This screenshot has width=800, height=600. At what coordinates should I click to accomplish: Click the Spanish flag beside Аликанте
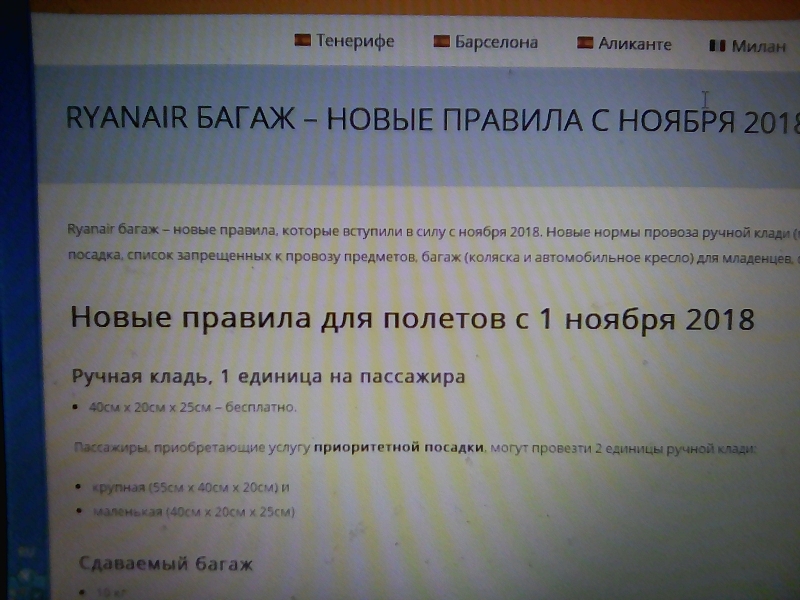coord(585,43)
